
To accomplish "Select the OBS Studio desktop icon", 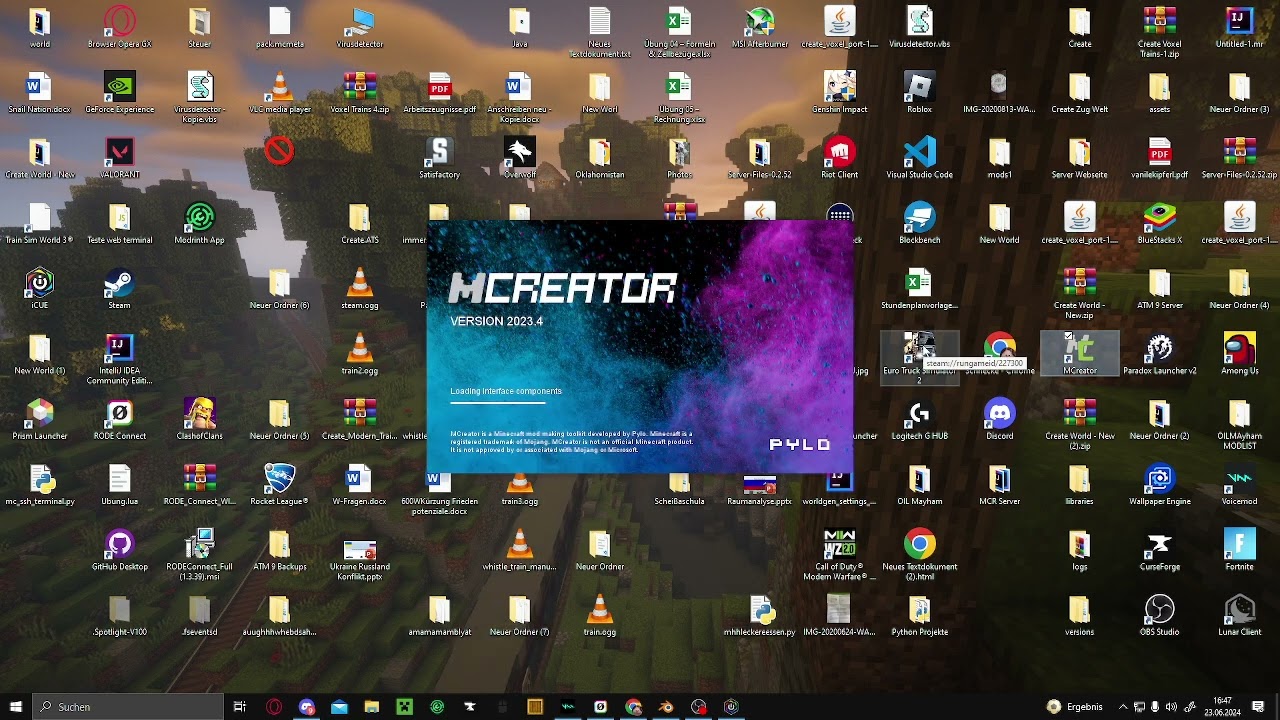I will click(1159, 616).
